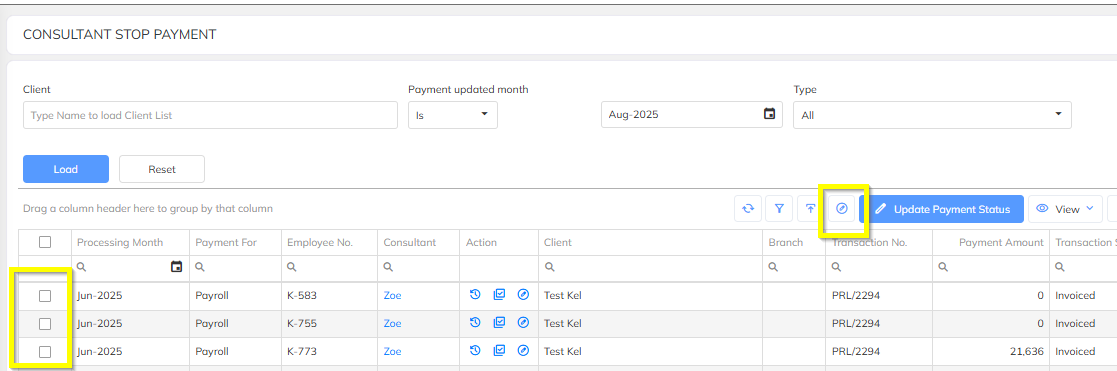Open the filter funnel icon in toolbar
The height and width of the screenshot is (371, 1117).
(x=779, y=209)
